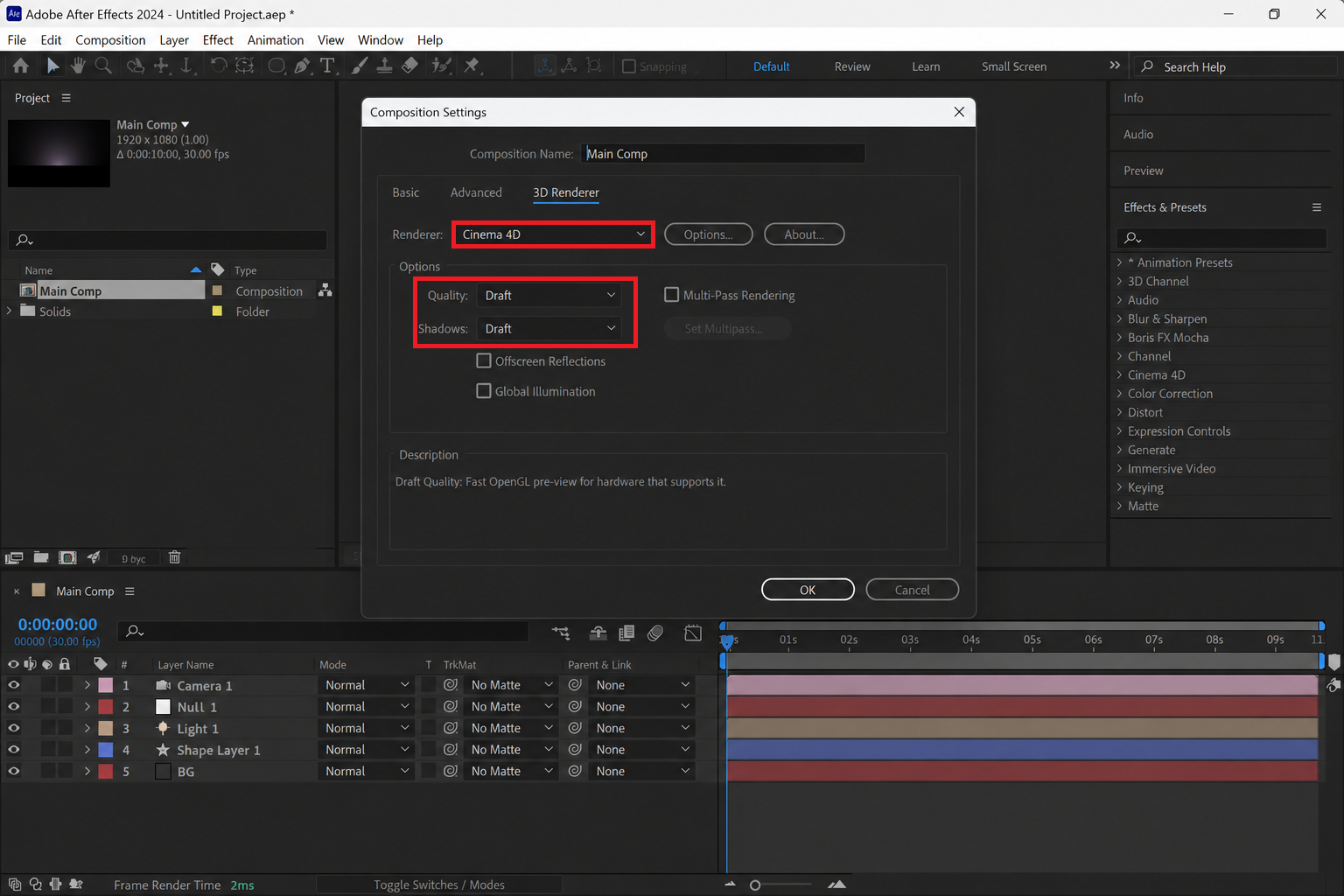This screenshot has height=896, width=1344.
Task: Open the Animation menu
Action: (x=276, y=40)
